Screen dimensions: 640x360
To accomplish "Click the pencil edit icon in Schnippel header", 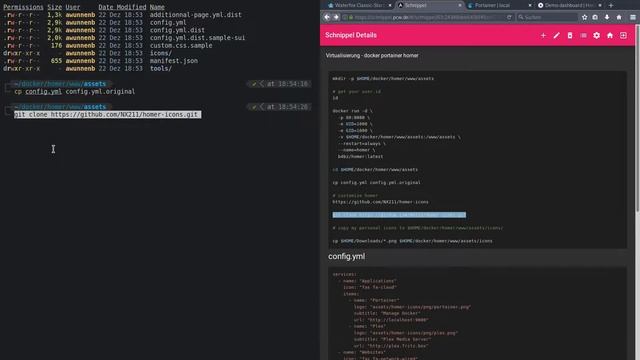I will tap(556, 36).
